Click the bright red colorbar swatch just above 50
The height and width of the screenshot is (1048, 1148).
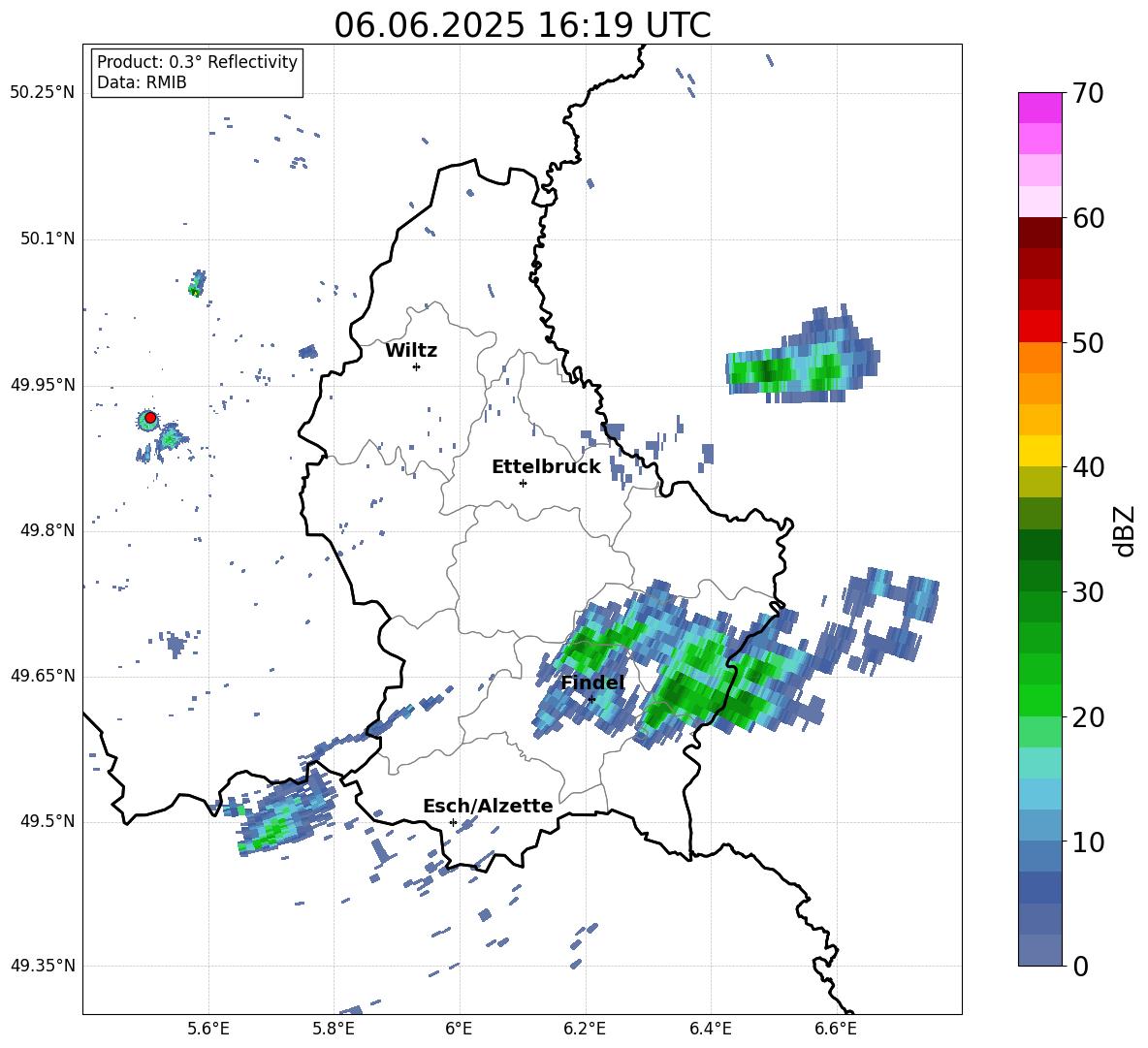(x=1039, y=327)
